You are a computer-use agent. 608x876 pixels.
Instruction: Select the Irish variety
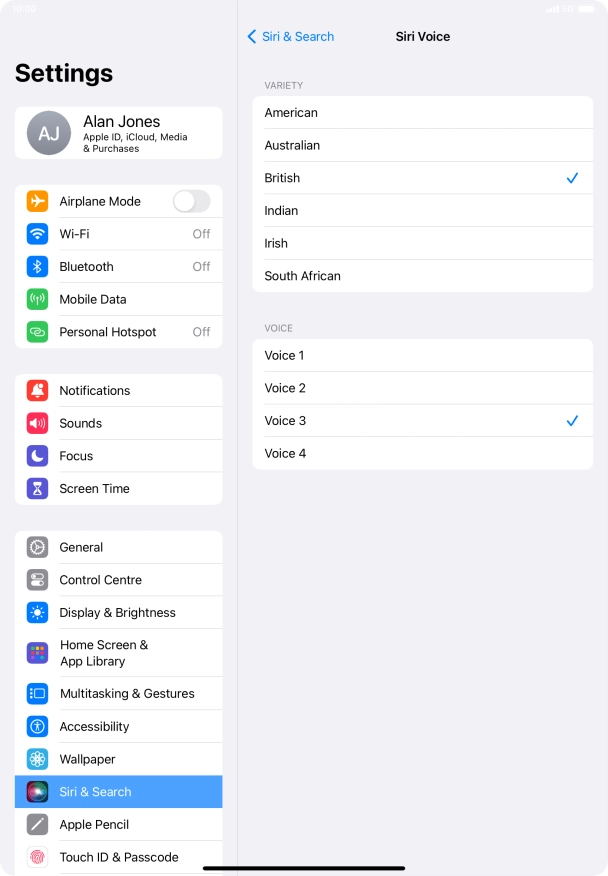[422, 243]
